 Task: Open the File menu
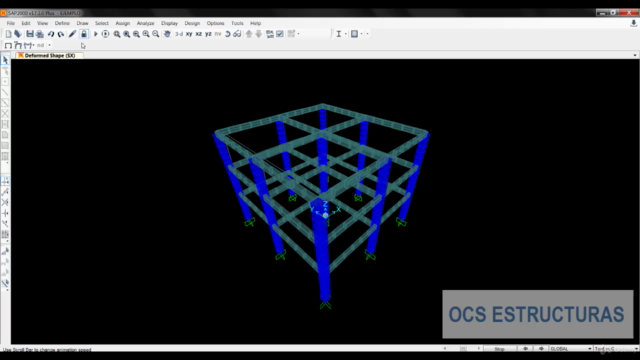(x=11, y=23)
